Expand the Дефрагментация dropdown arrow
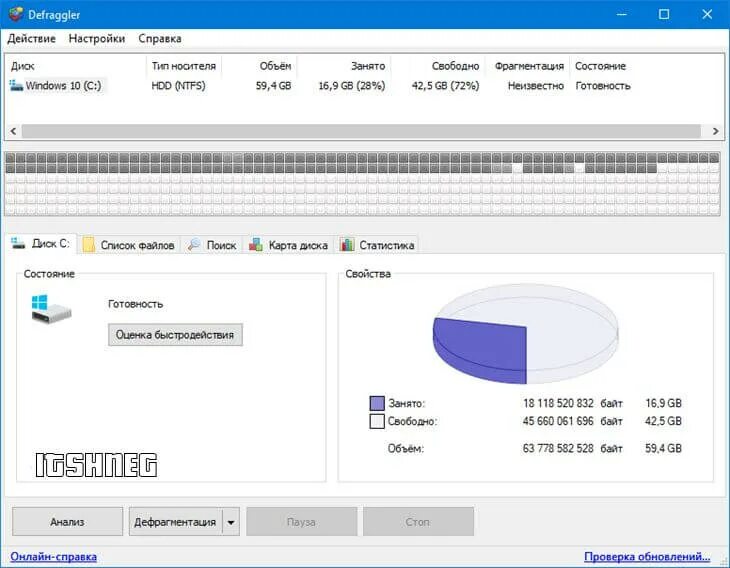 (231, 522)
